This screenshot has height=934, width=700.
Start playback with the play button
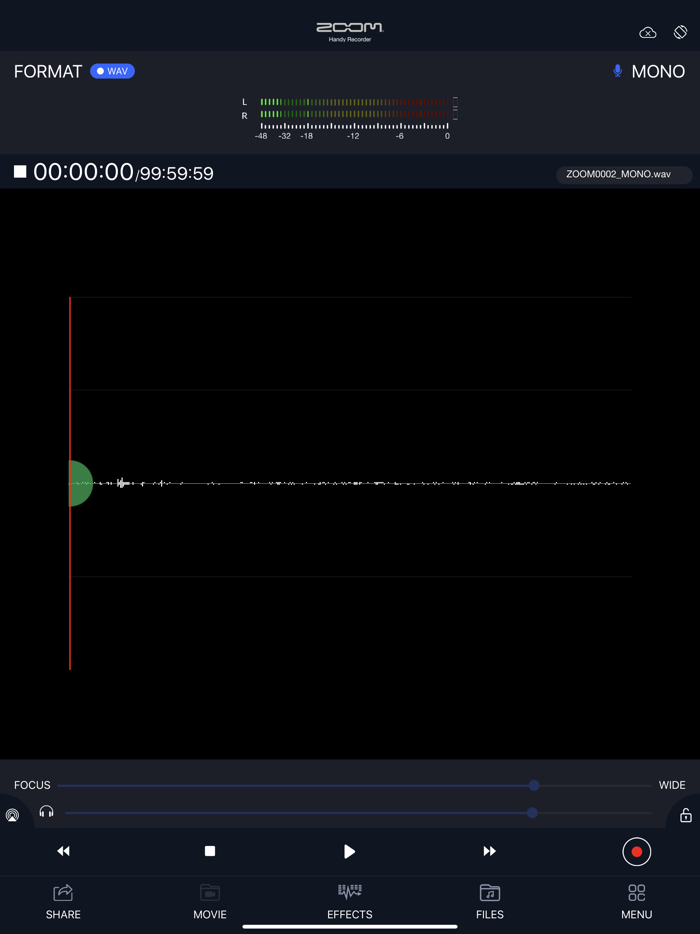click(x=350, y=851)
